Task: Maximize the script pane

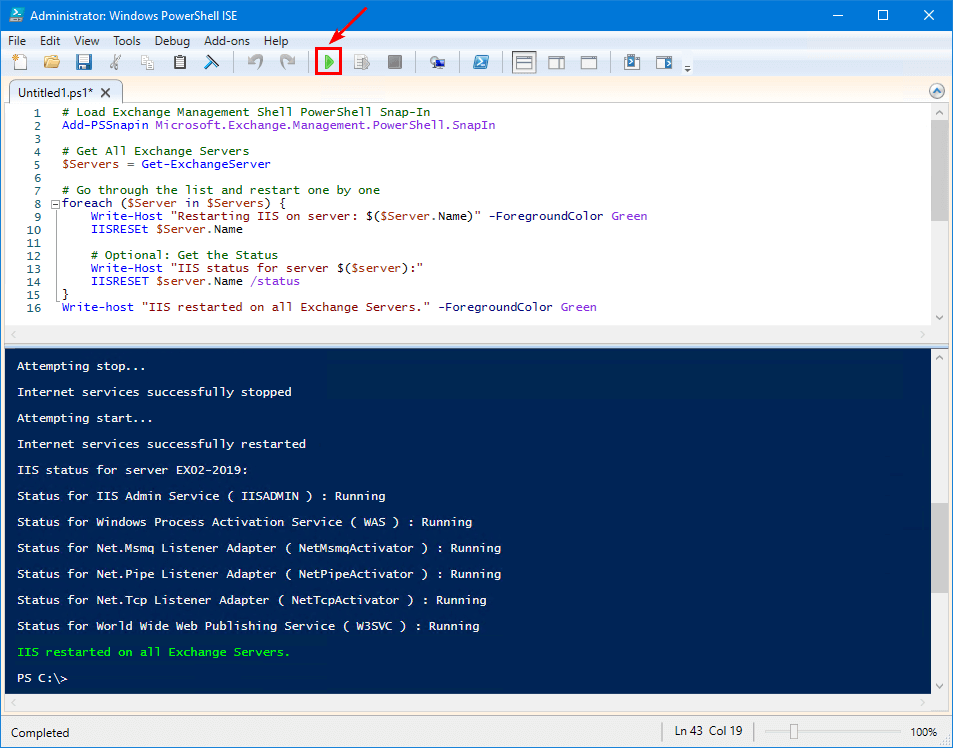Action: 589,63
